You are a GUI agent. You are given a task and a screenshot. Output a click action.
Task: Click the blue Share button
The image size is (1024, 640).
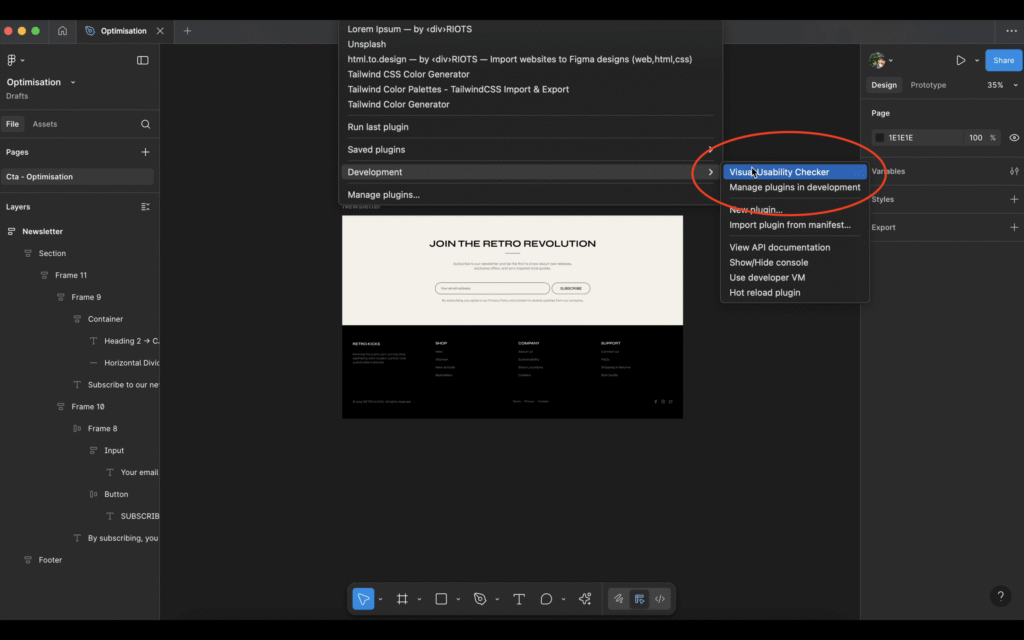coord(1003,60)
